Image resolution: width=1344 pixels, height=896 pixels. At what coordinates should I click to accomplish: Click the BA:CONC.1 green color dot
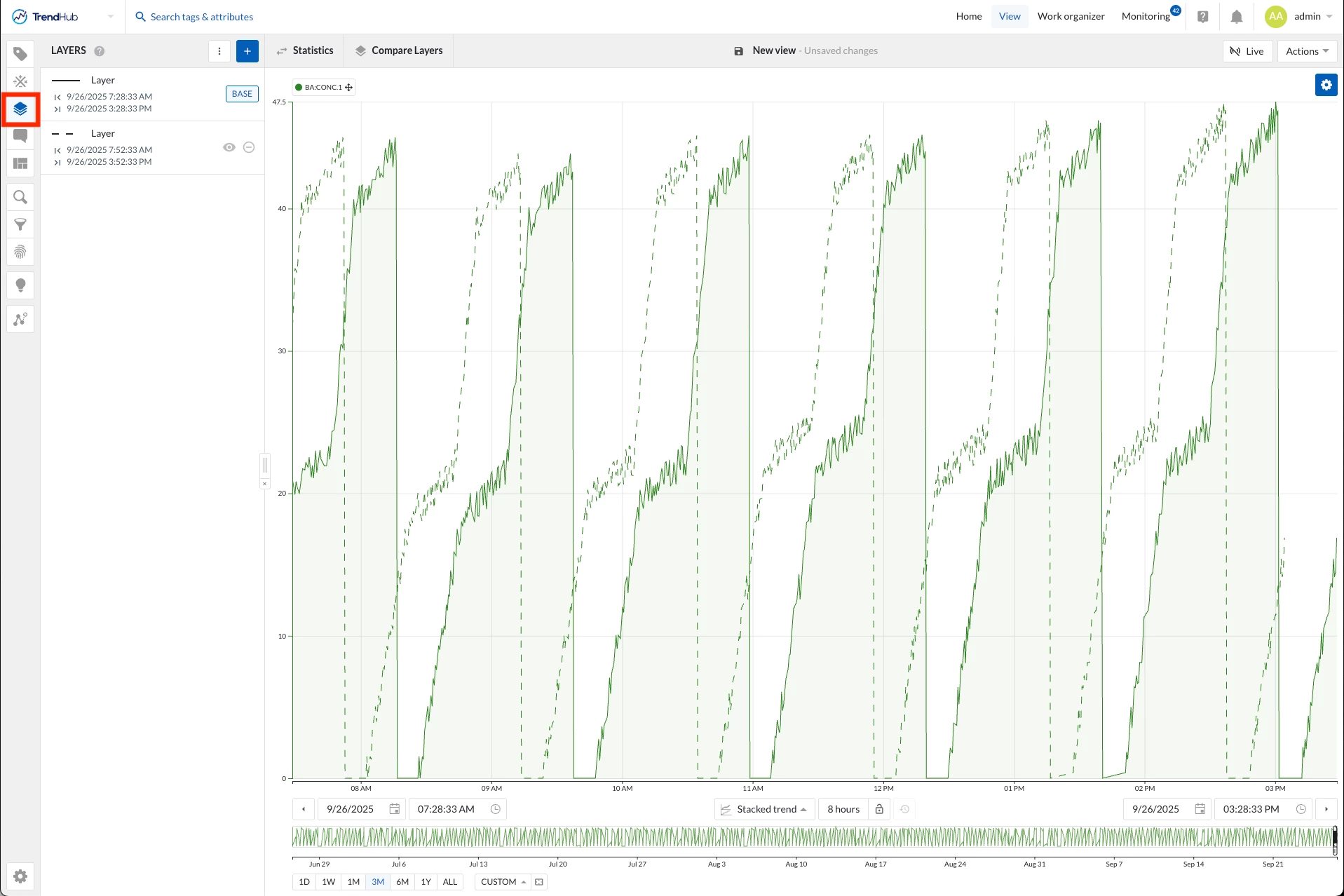click(x=299, y=88)
